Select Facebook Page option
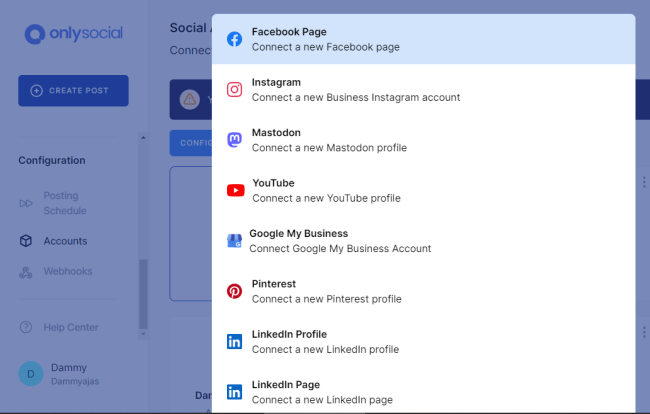 coord(423,39)
